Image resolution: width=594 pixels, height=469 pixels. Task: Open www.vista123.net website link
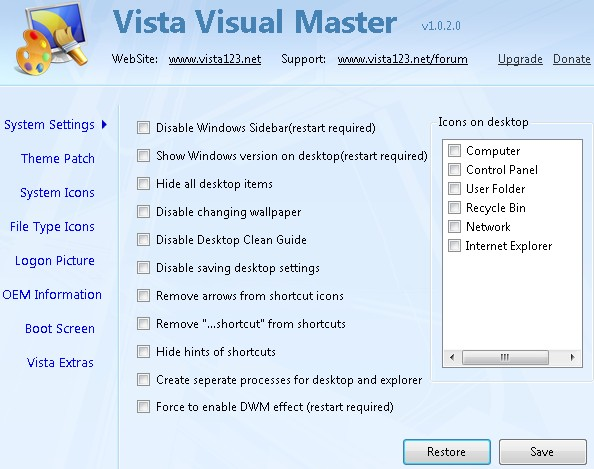click(x=215, y=59)
